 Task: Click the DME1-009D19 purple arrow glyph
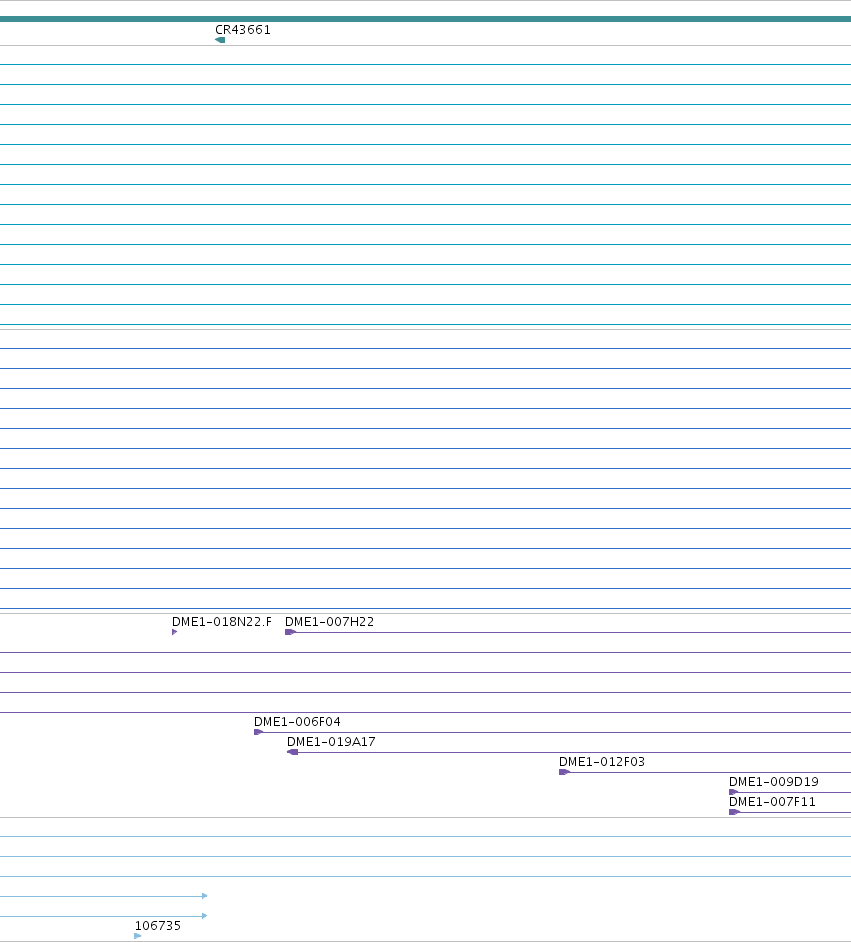734,792
